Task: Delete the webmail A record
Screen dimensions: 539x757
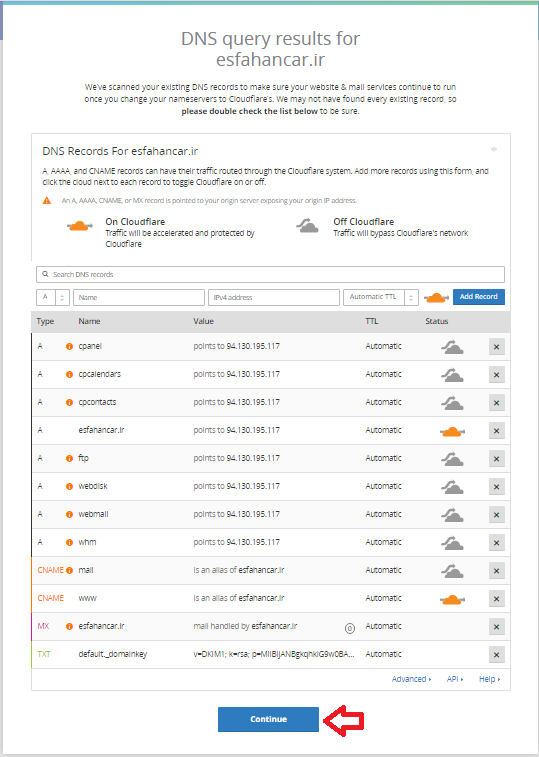Action: coord(496,515)
